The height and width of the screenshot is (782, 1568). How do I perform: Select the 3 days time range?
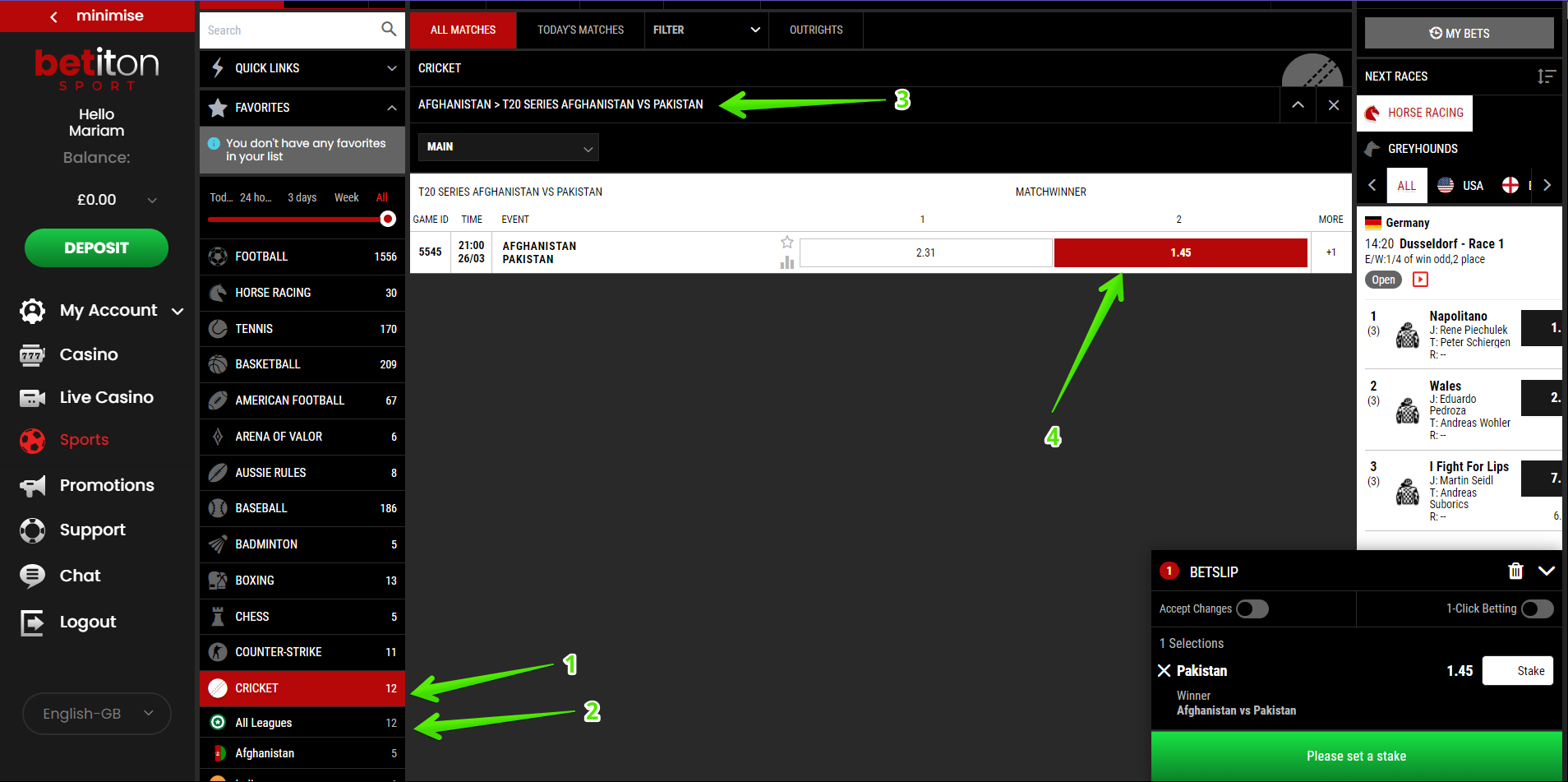pyautogui.click(x=302, y=197)
